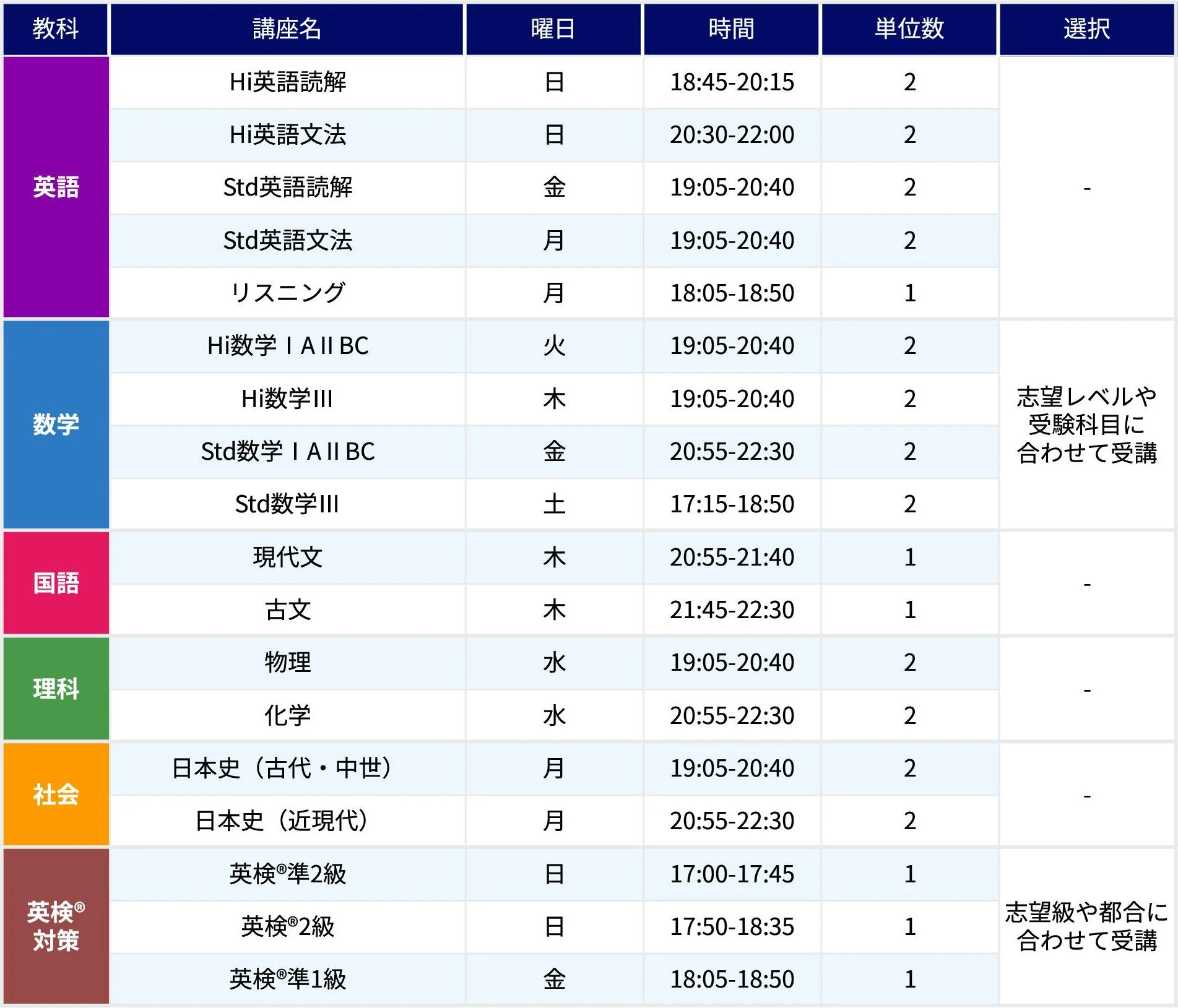Click the blue 数学 subject cell

click(x=56, y=424)
